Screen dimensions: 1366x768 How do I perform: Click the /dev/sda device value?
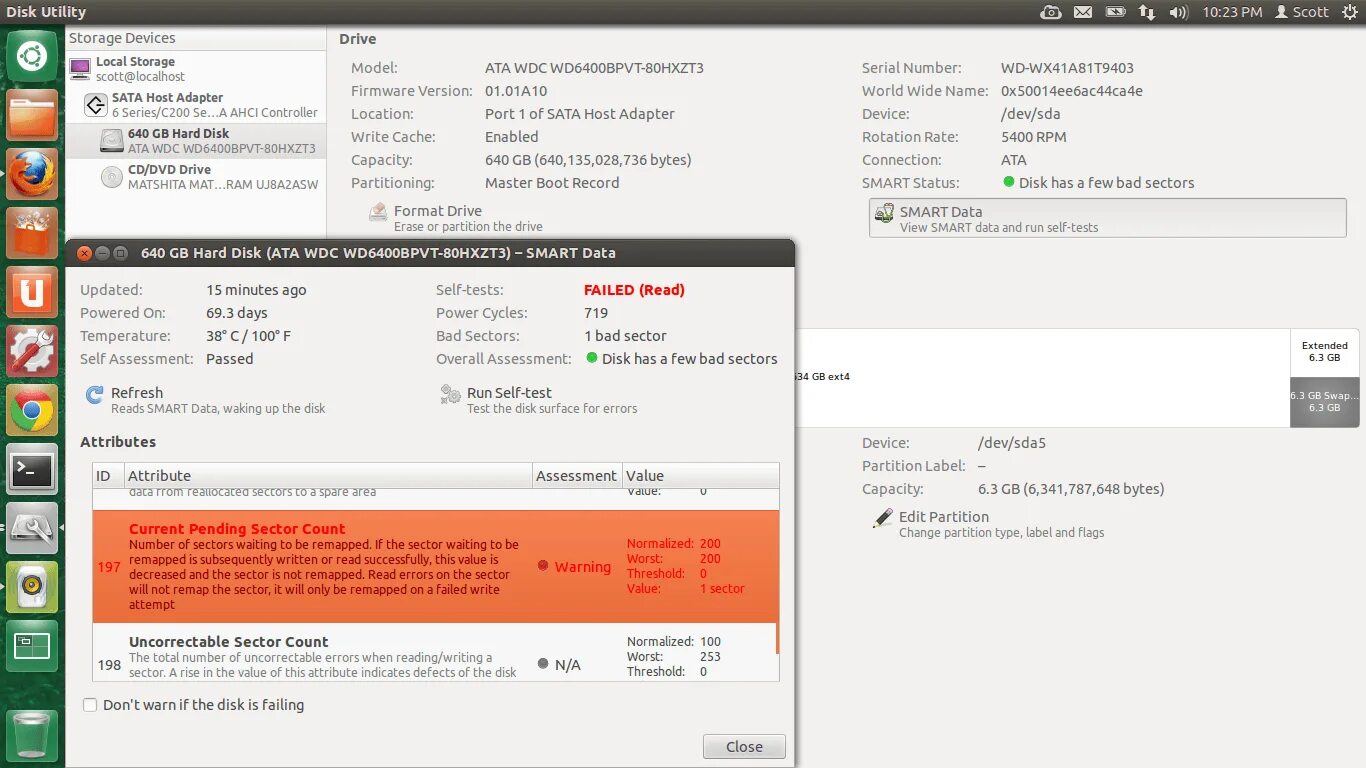[x=1031, y=114]
